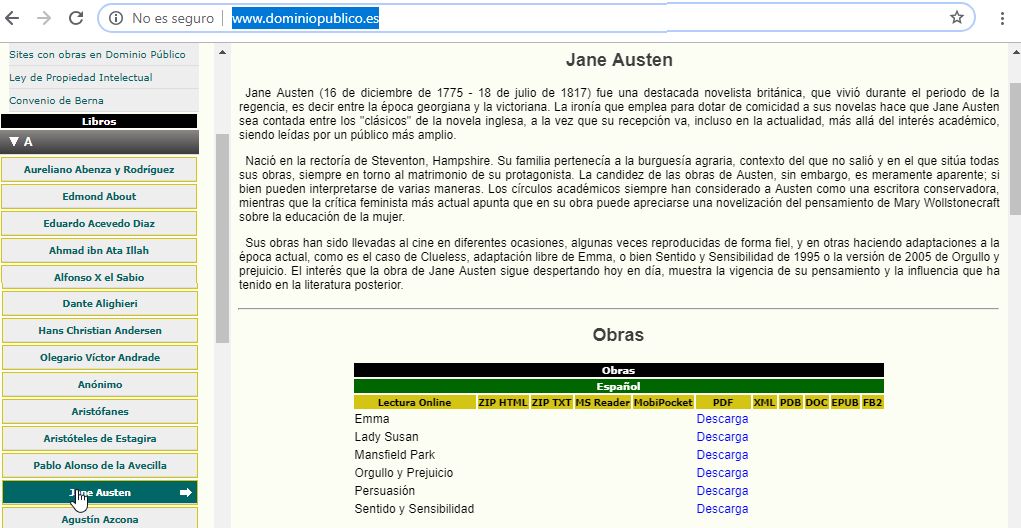Select author Aristóteles de Estagira

click(x=100, y=439)
